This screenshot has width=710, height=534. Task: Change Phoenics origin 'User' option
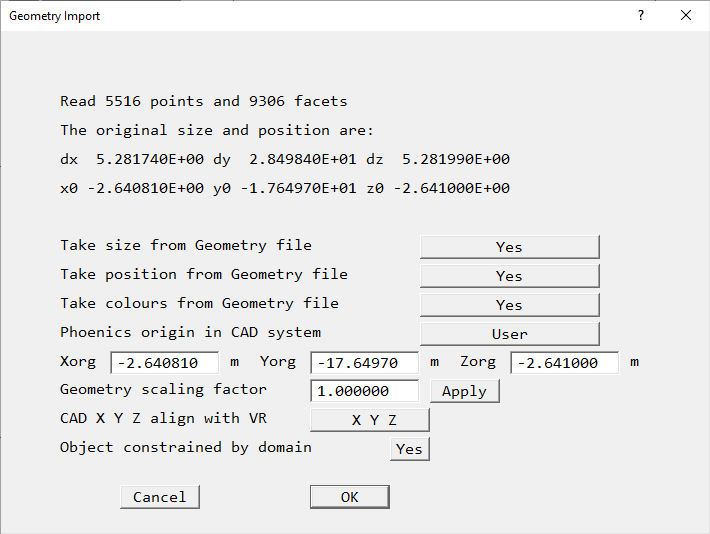click(x=509, y=334)
